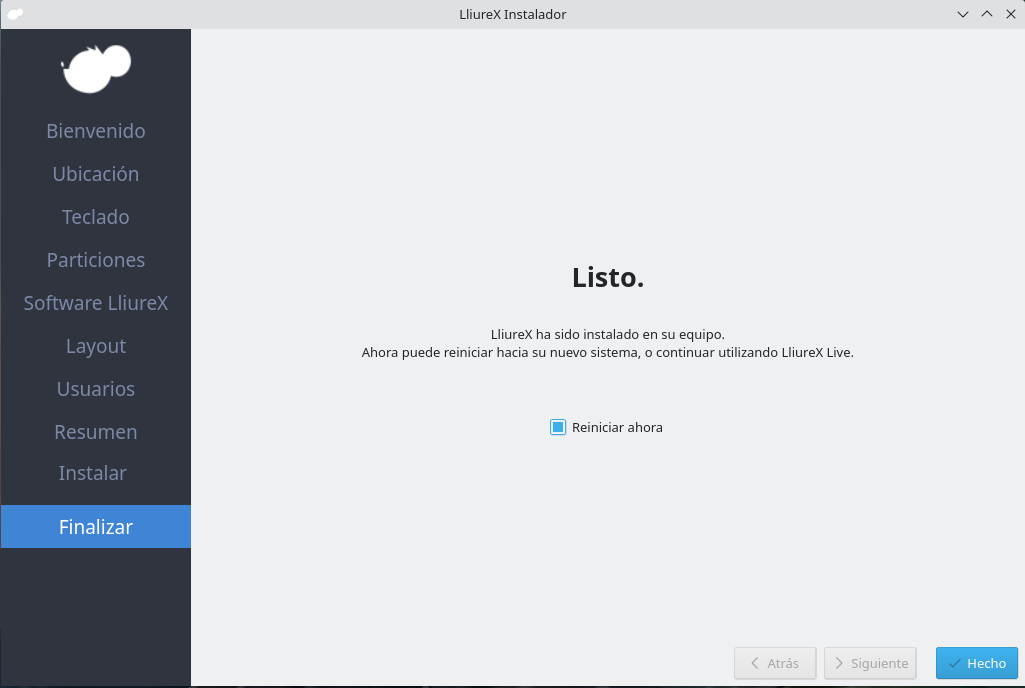The image size is (1025, 688).
Task: Open the Particiones step
Action: point(96,260)
